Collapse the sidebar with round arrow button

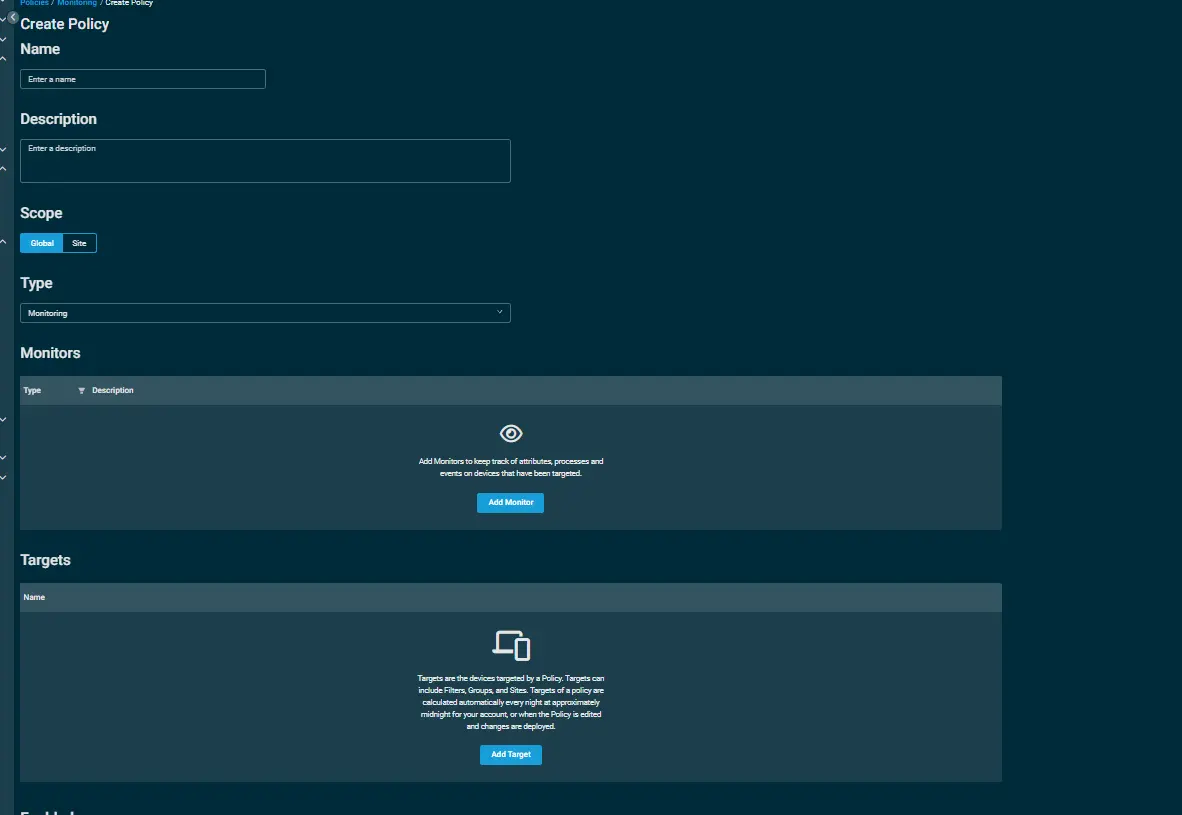tap(13, 17)
